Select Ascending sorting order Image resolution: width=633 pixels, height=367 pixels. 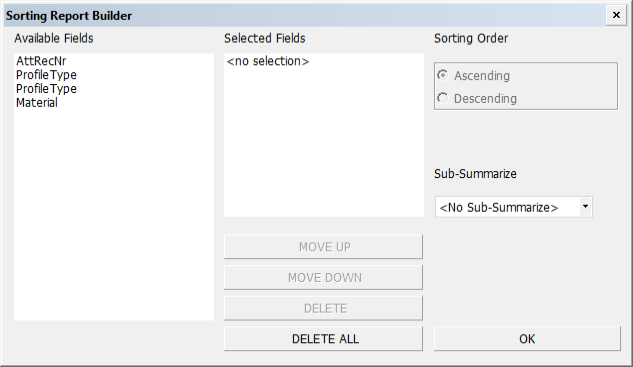pyautogui.click(x=474, y=75)
